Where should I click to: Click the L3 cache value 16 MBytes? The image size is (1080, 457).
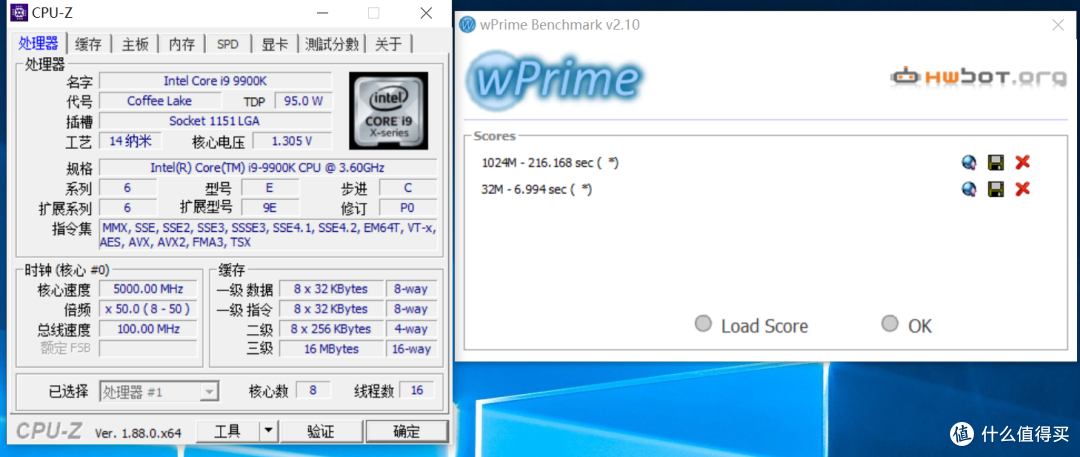tap(331, 349)
